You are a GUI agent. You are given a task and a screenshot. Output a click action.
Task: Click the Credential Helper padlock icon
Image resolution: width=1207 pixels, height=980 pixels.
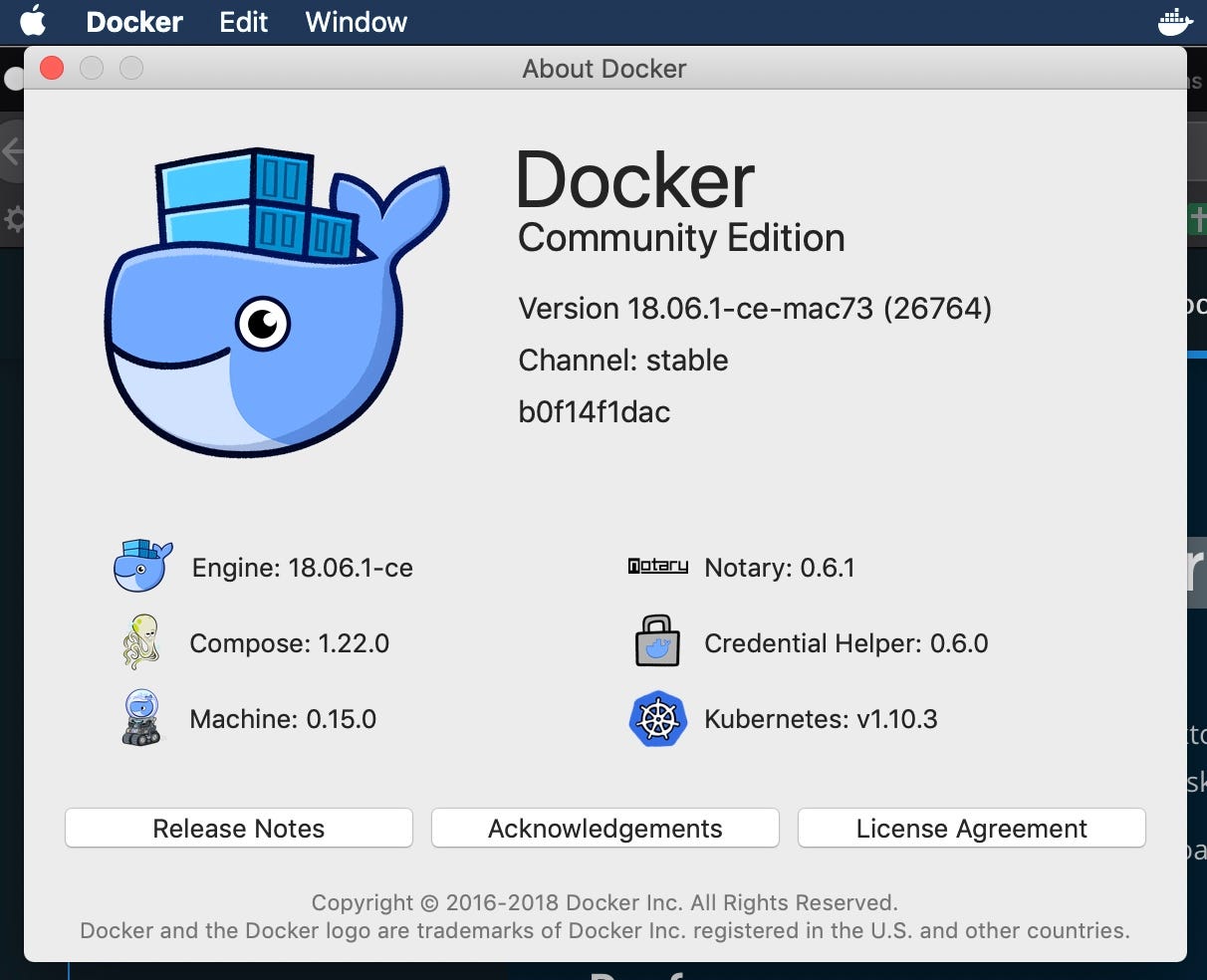(657, 640)
